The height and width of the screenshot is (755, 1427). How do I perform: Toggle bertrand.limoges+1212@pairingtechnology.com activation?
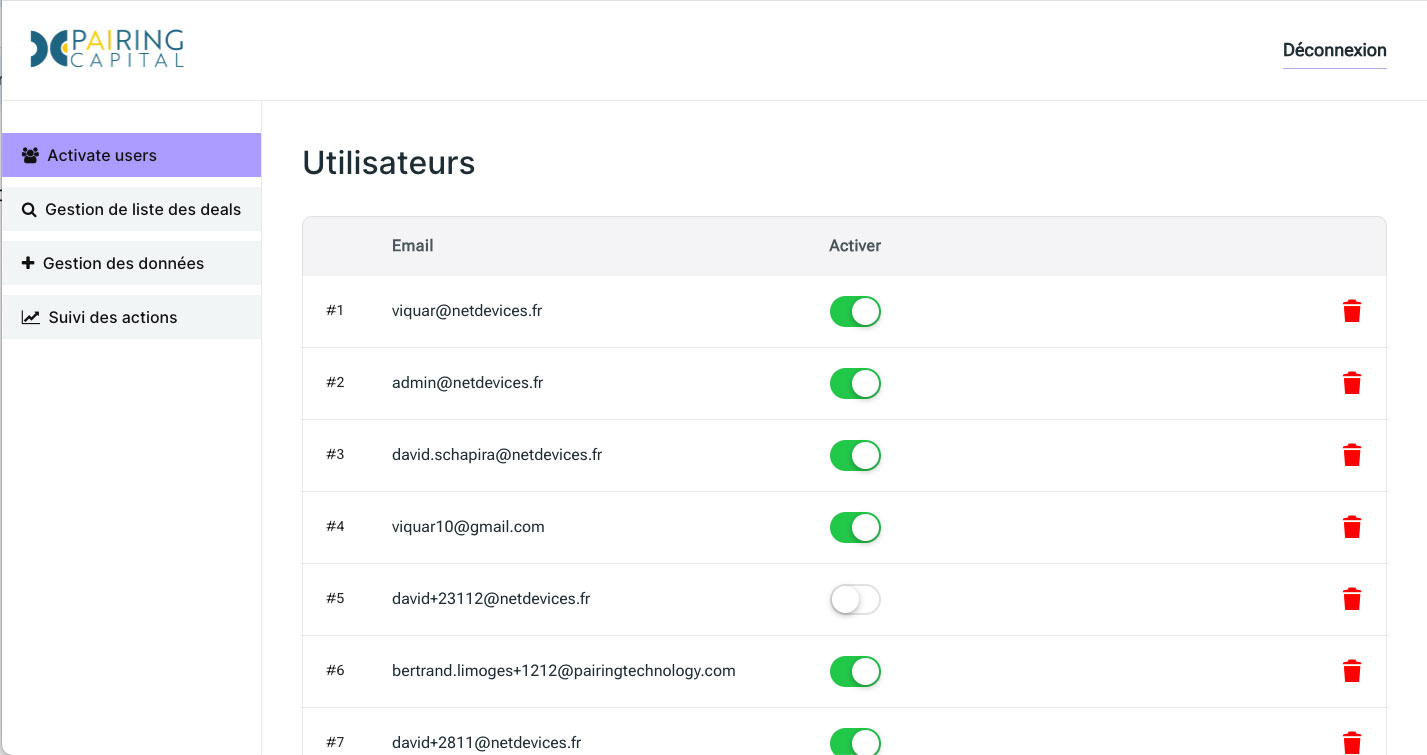click(855, 671)
